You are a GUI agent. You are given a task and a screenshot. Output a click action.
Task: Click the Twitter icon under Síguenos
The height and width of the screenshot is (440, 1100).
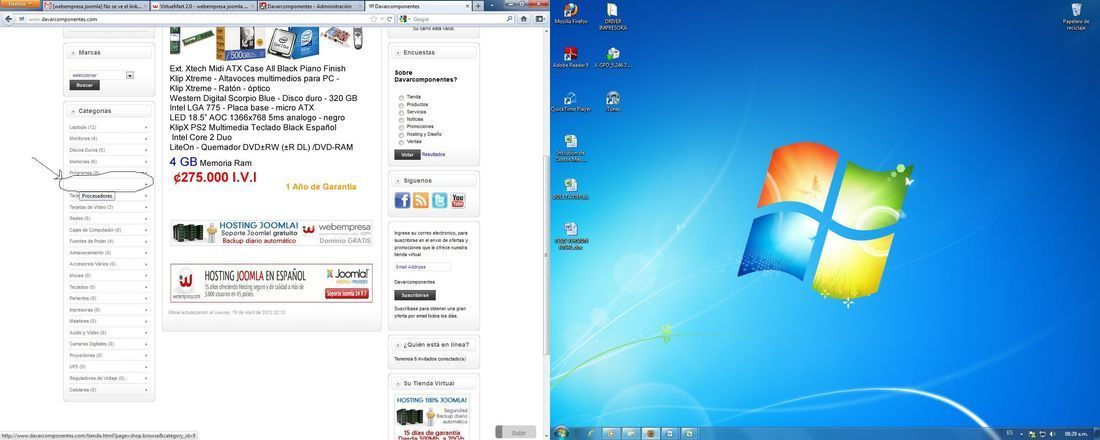pos(439,201)
